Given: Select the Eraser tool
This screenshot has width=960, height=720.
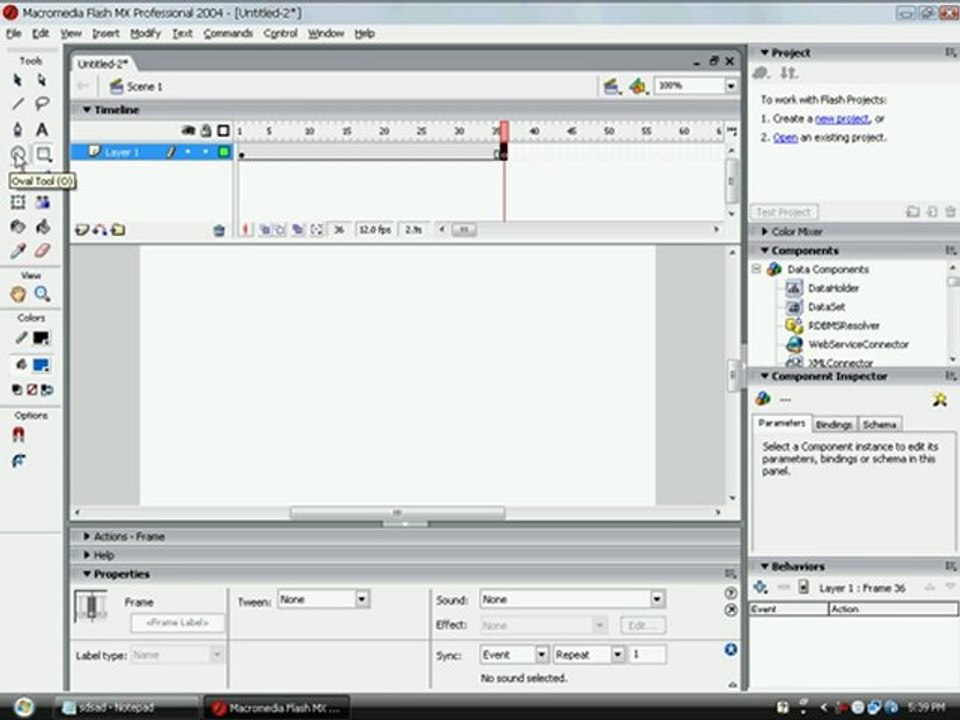Looking at the screenshot, I should (x=42, y=250).
